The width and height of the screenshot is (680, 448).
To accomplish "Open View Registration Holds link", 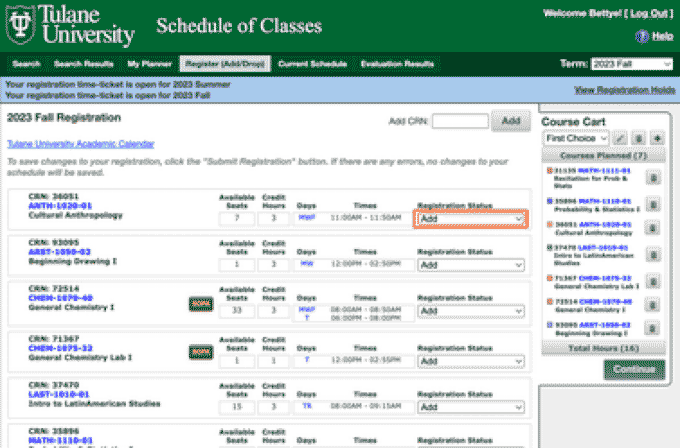I will tap(624, 90).
